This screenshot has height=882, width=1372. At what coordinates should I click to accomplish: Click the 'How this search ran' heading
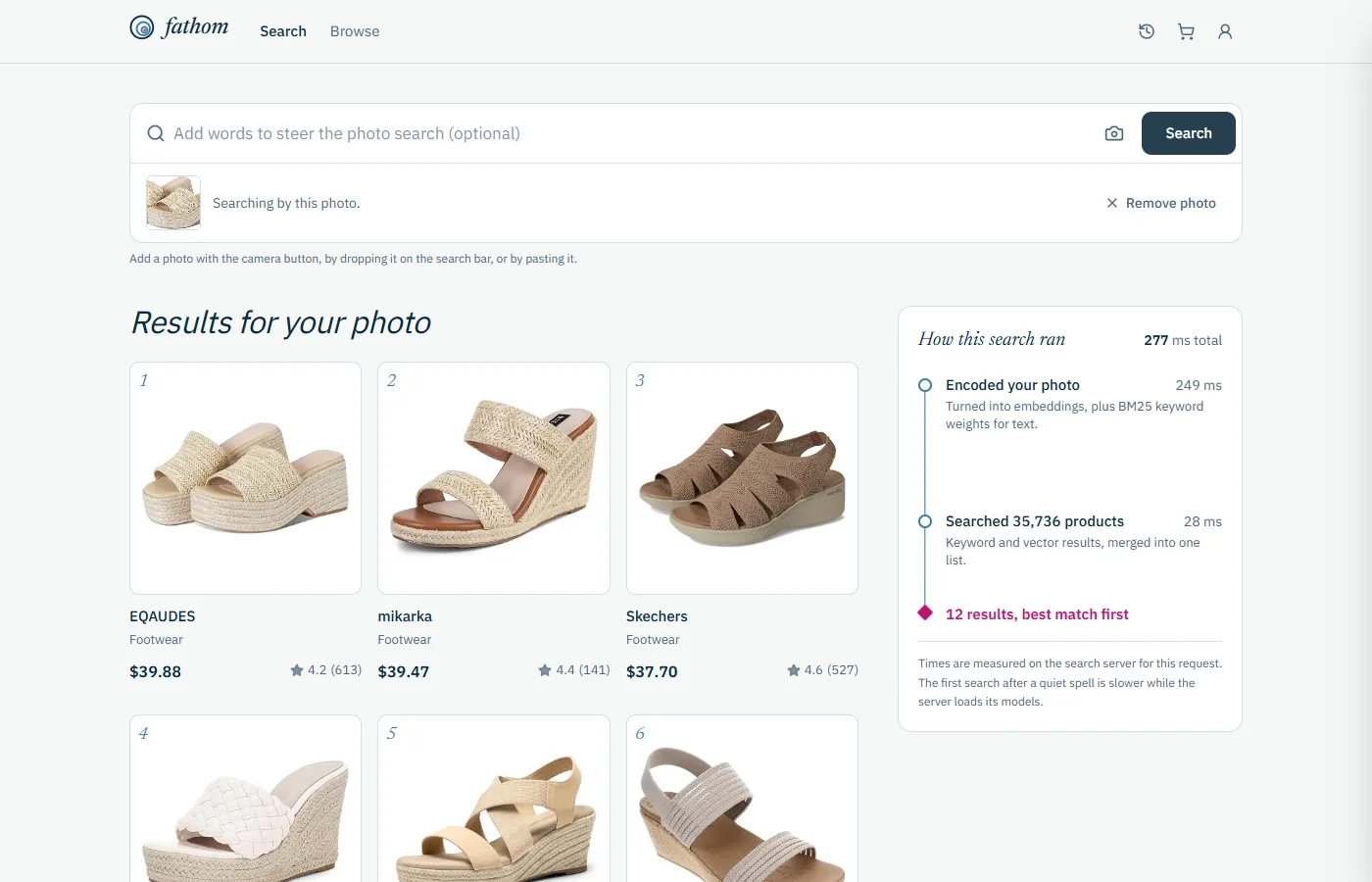click(992, 339)
